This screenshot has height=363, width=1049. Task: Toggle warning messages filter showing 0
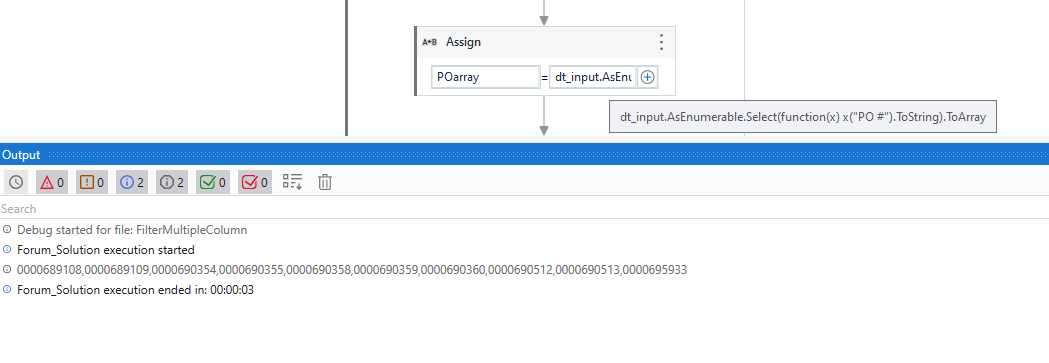pyautogui.click(x=92, y=182)
